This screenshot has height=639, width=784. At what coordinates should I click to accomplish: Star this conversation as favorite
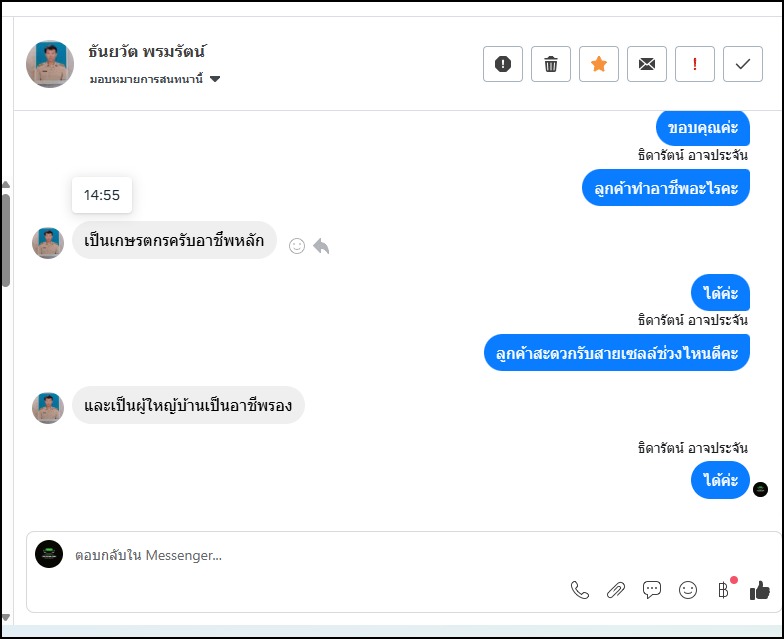click(599, 64)
